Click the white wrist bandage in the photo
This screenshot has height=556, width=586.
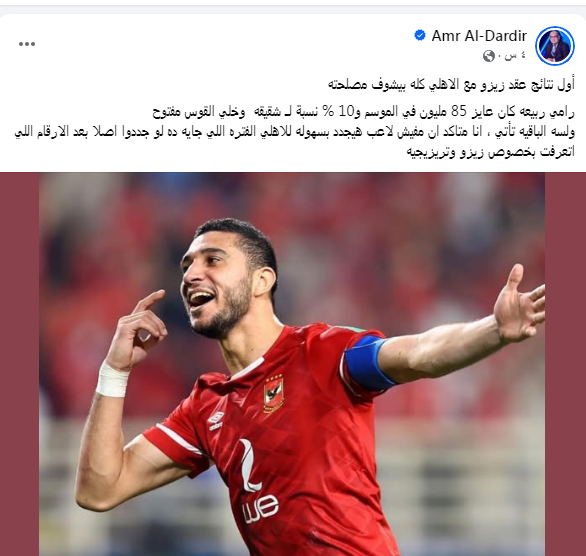pyautogui.click(x=112, y=379)
